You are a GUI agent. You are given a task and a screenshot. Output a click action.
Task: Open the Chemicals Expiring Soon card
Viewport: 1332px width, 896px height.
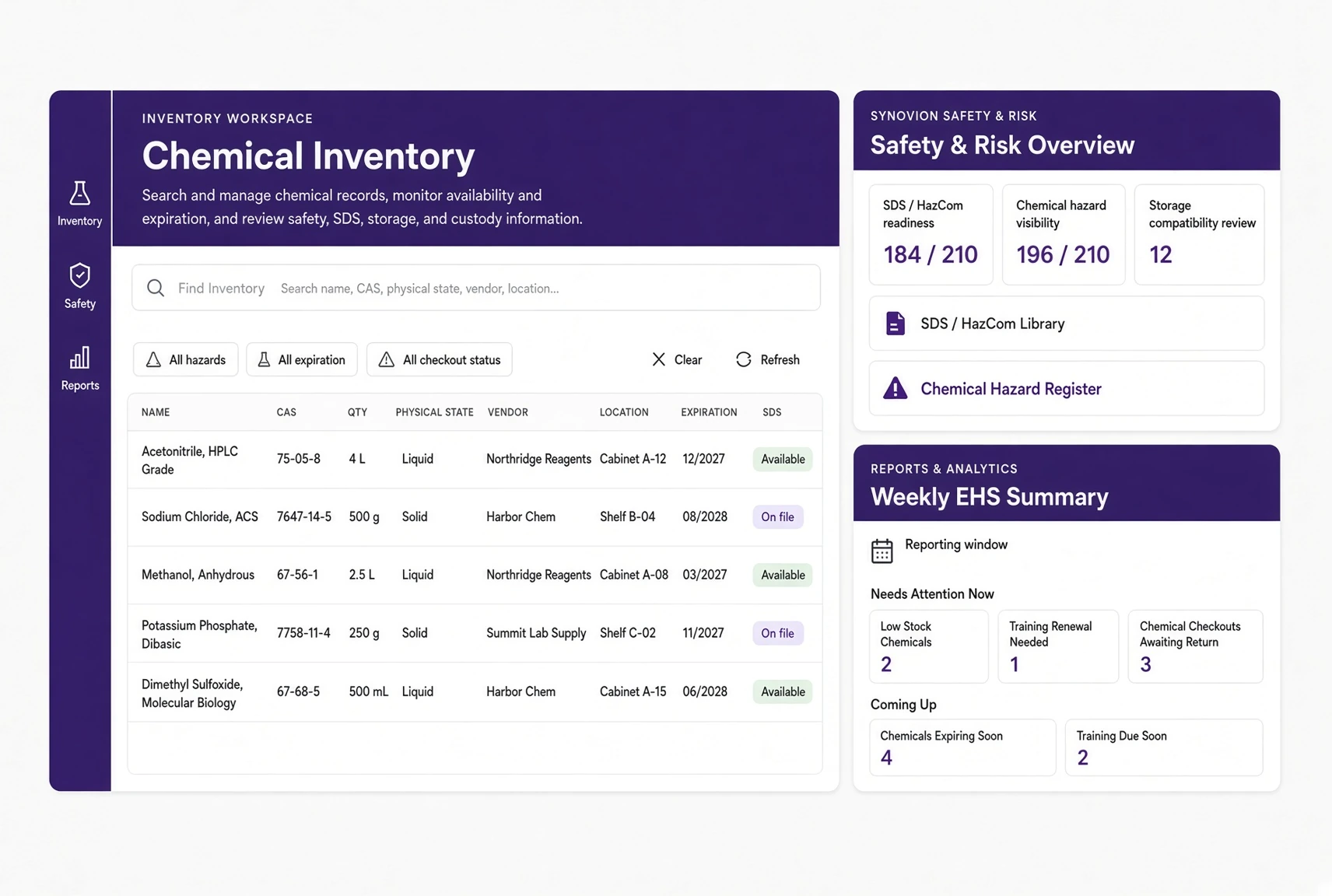(962, 747)
